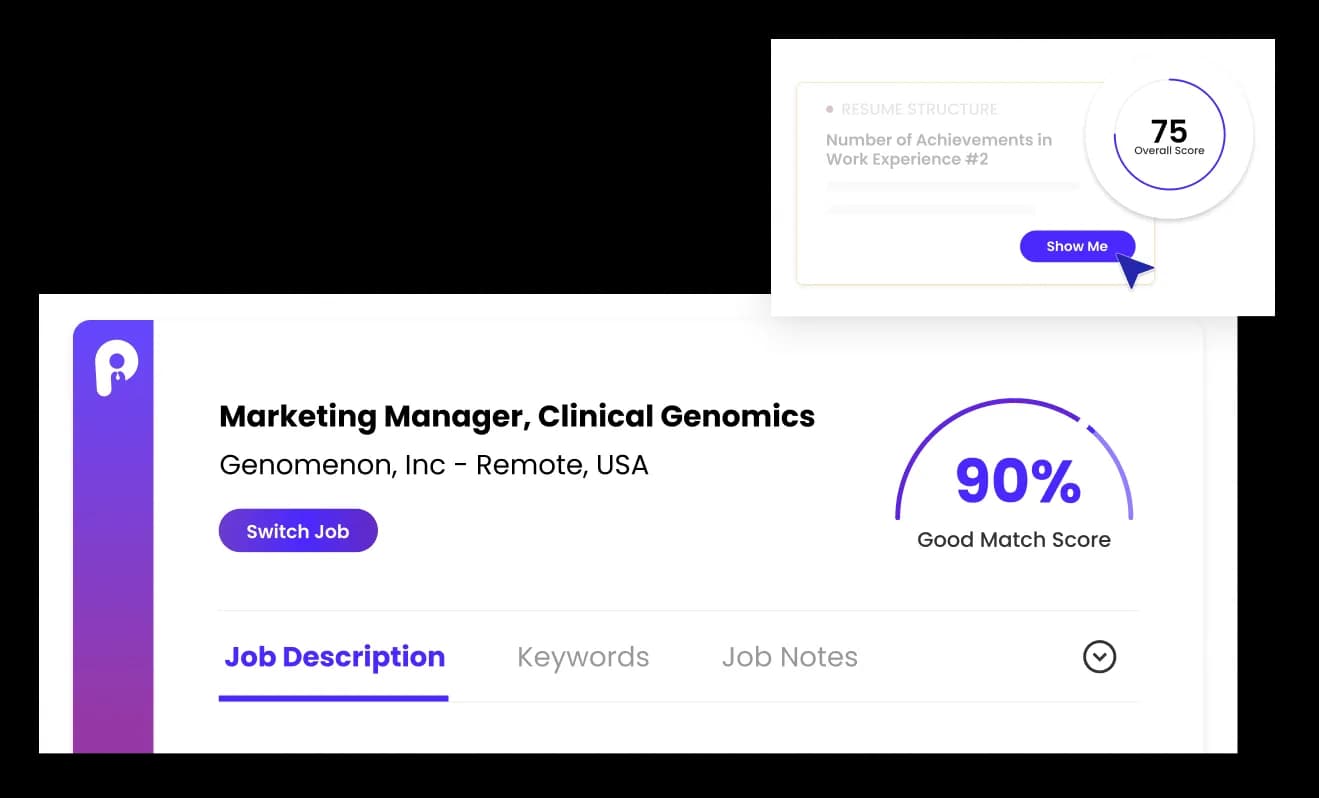Screen dimensions: 1319x798
Task: Switch to the Keywords tab
Action: [x=583, y=657]
